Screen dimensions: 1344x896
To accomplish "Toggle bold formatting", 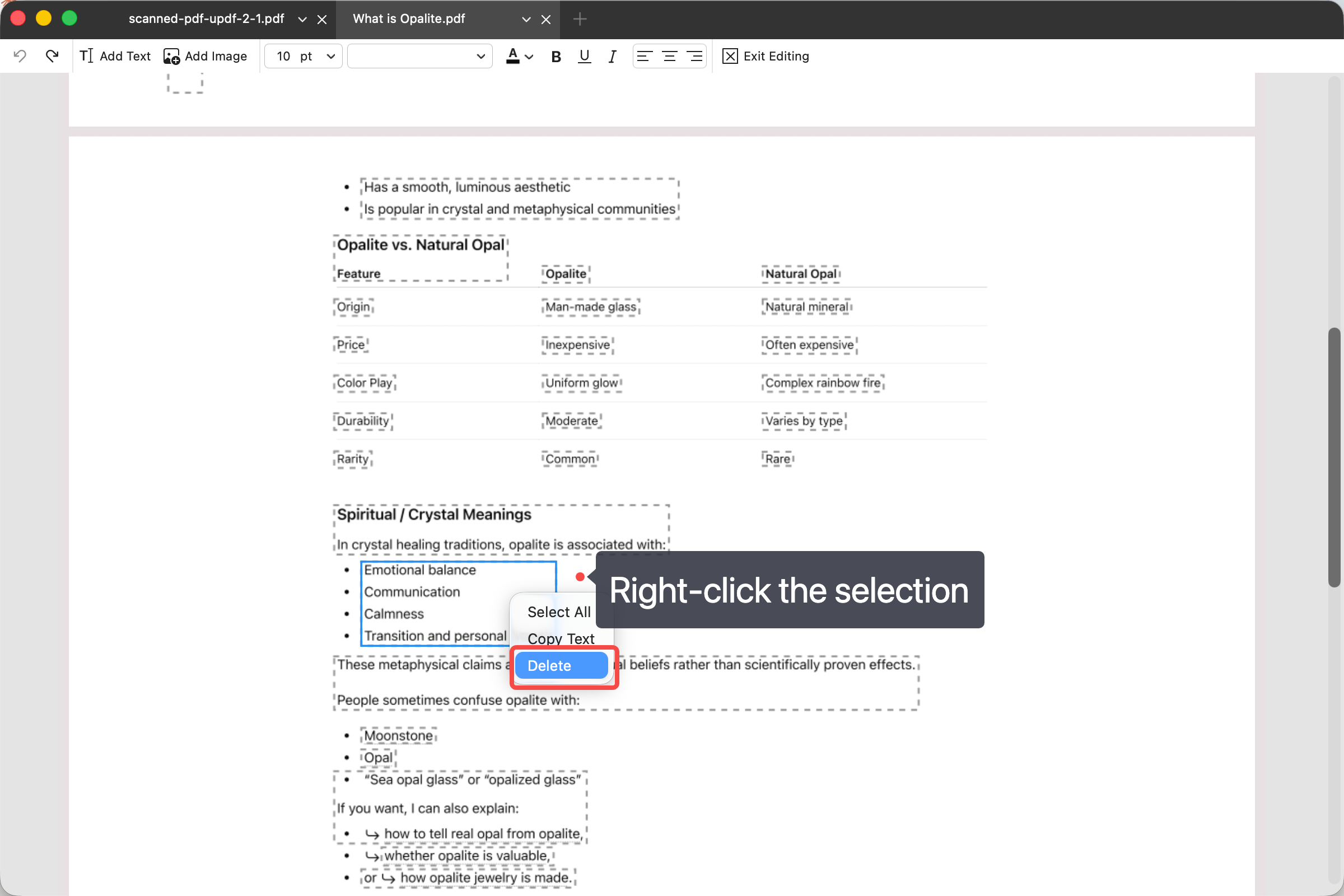I will point(556,57).
